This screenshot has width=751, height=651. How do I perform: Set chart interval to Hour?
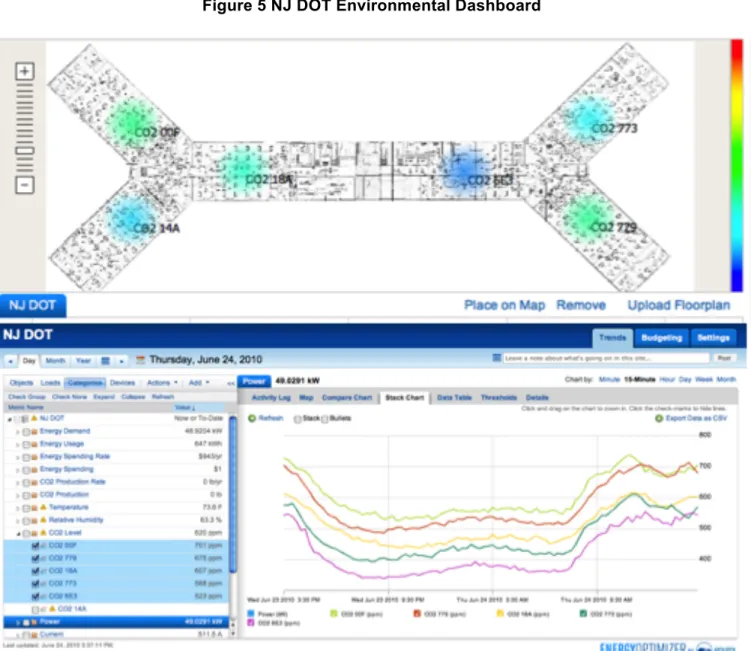click(x=667, y=379)
